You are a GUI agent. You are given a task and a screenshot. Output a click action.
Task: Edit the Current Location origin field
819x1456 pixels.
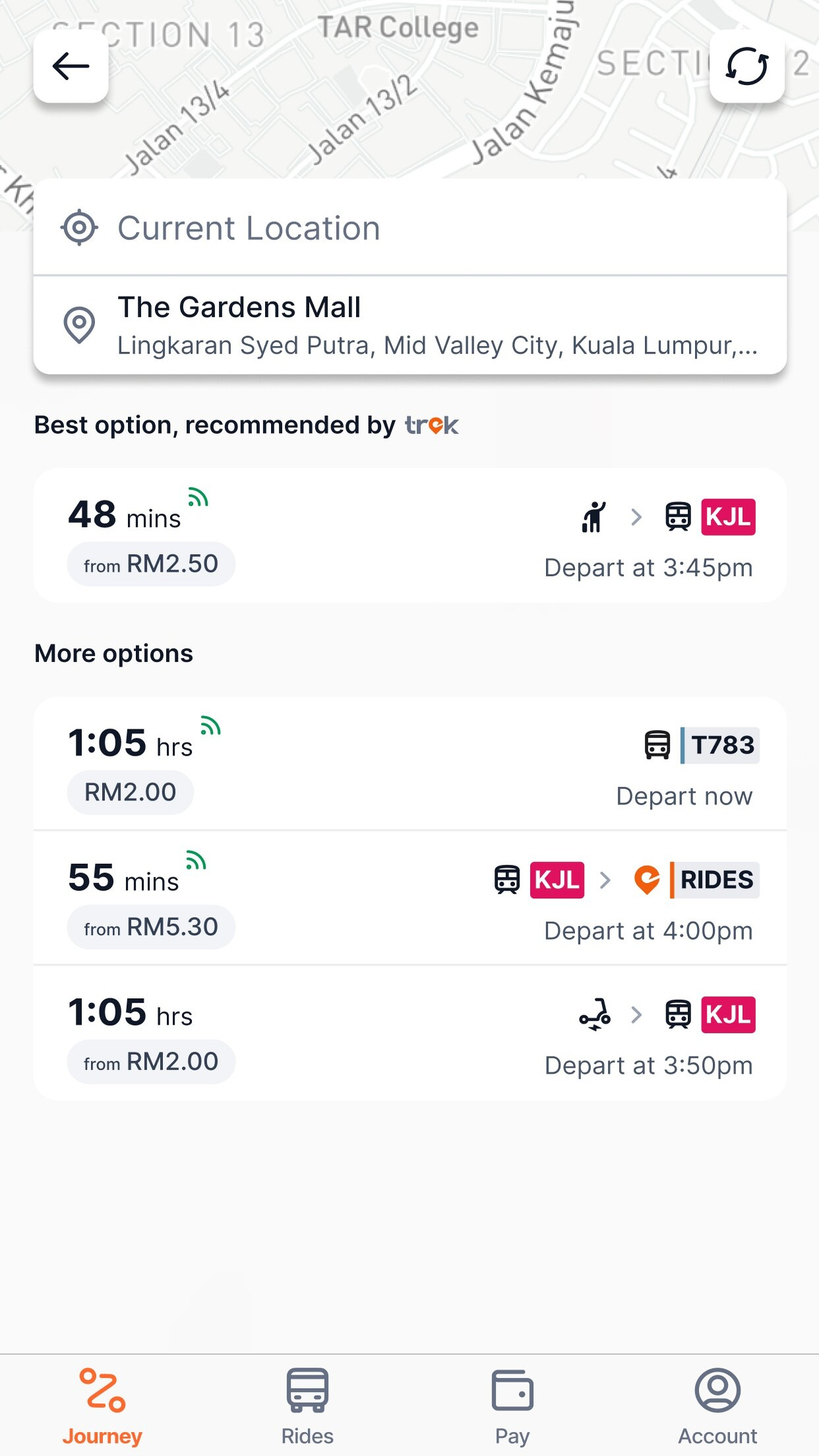click(410, 228)
